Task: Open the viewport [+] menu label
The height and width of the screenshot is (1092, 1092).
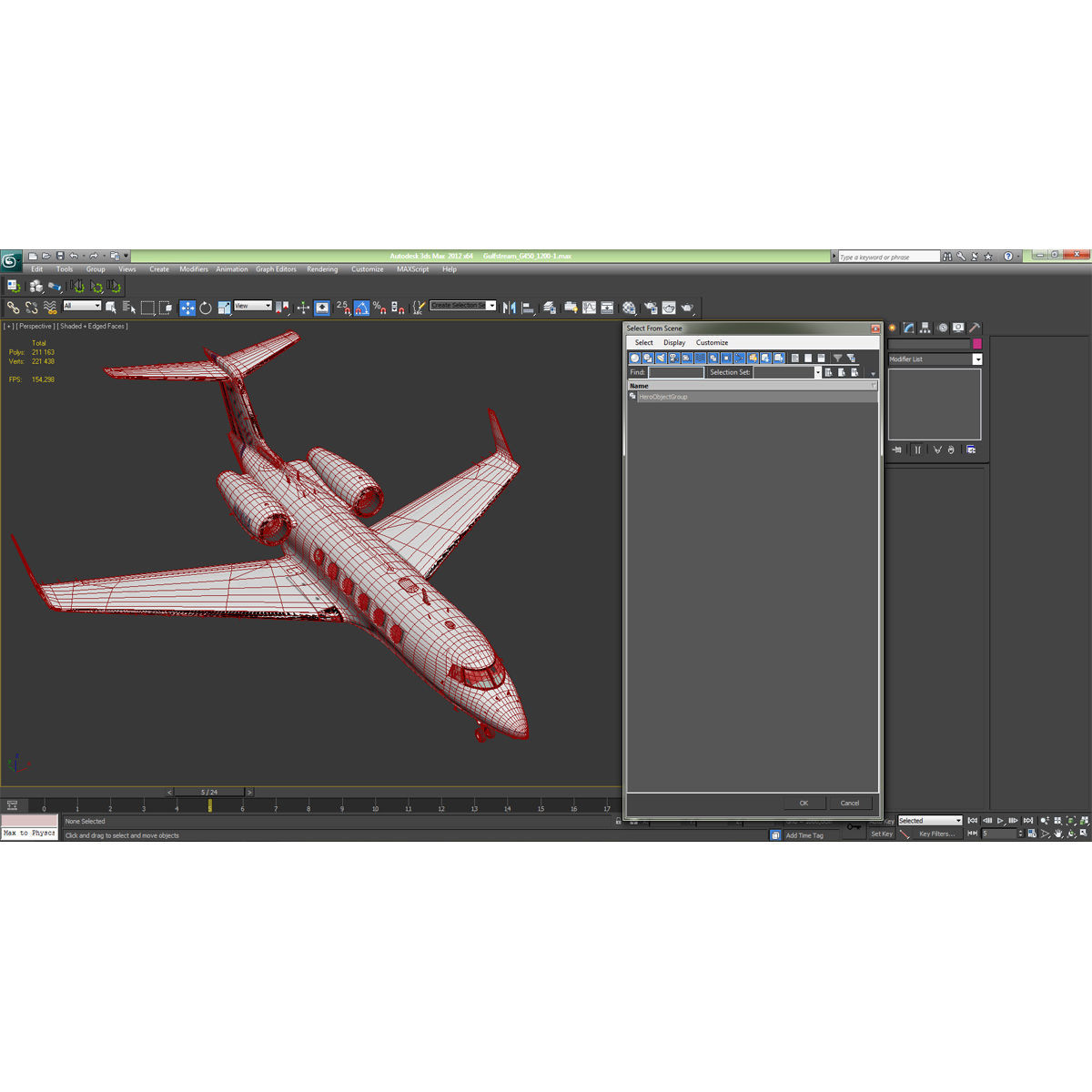Action: point(8,326)
